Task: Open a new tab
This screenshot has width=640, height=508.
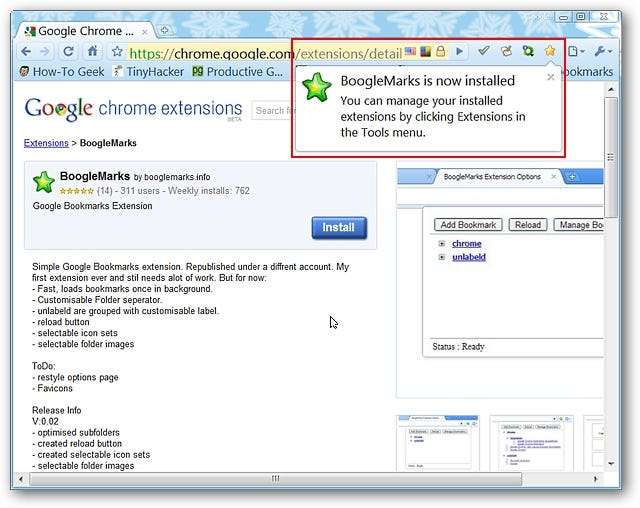Action: pos(164,30)
